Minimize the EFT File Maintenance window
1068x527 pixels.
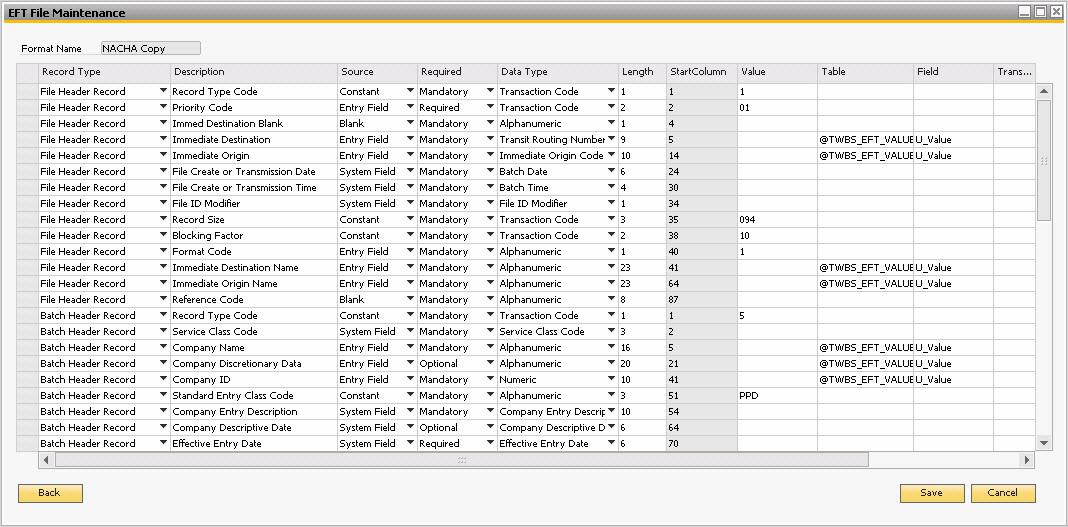tap(1024, 12)
